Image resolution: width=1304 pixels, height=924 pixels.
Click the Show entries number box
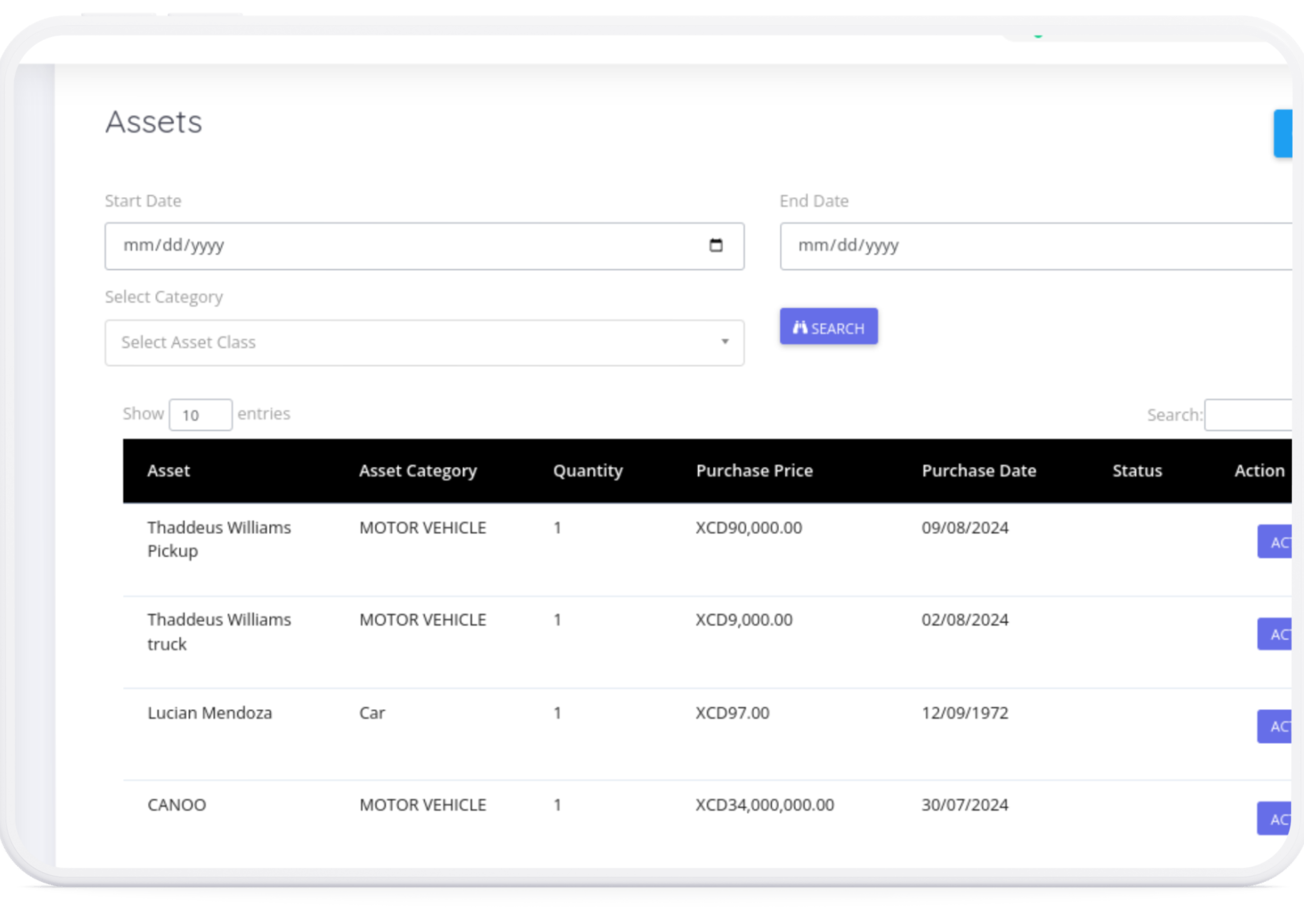[x=200, y=415]
